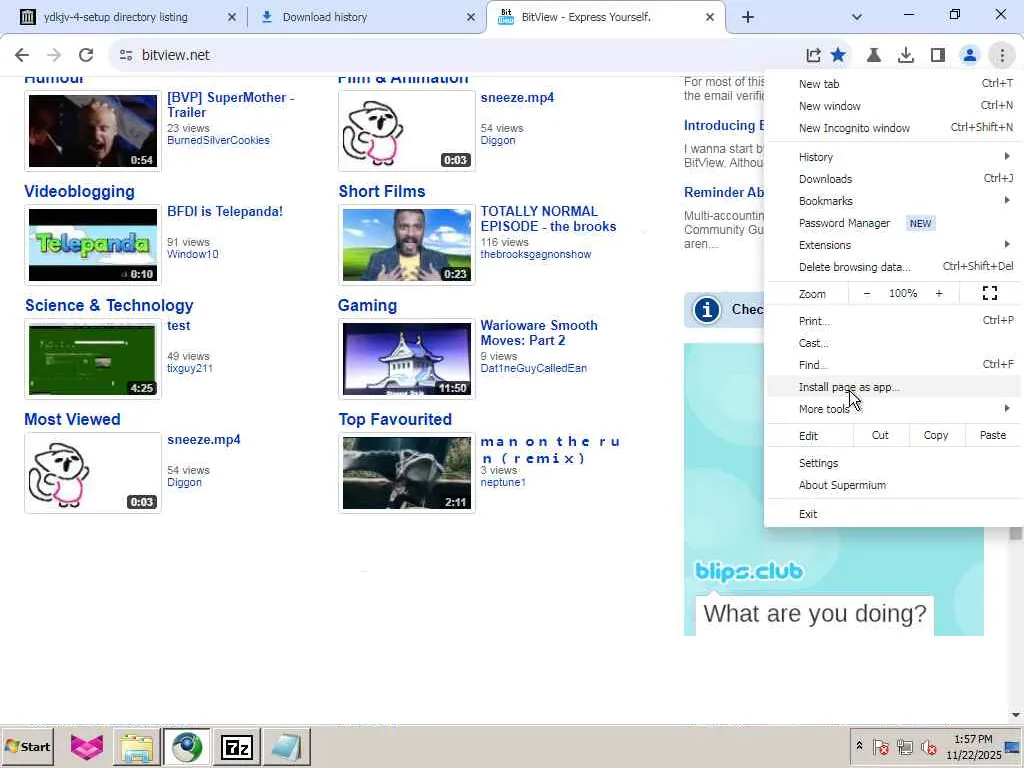Choose Exit from the menu
1024x768 pixels.
click(893, 514)
